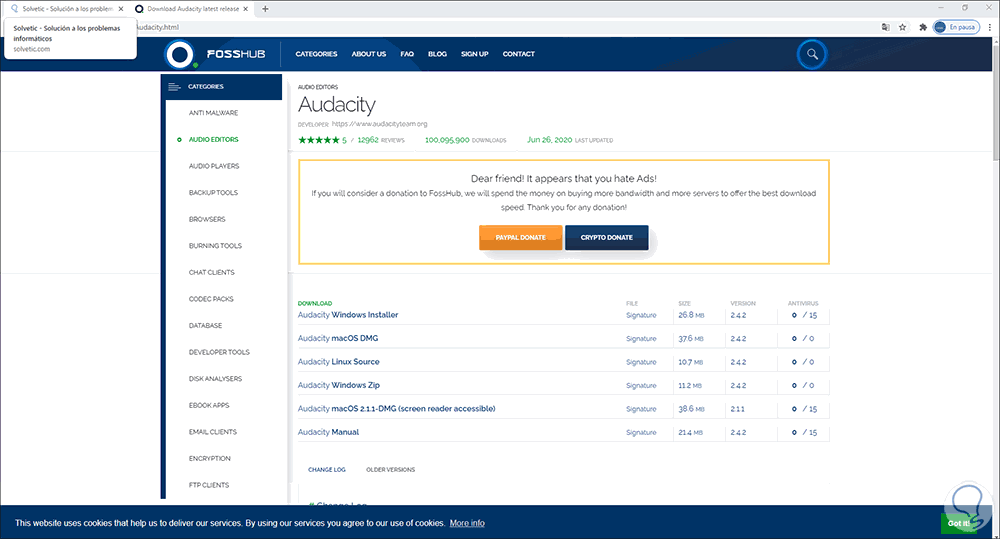This screenshot has height=539, width=1000.
Task: Accept cookies with Got it button
Action: (x=958, y=523)
